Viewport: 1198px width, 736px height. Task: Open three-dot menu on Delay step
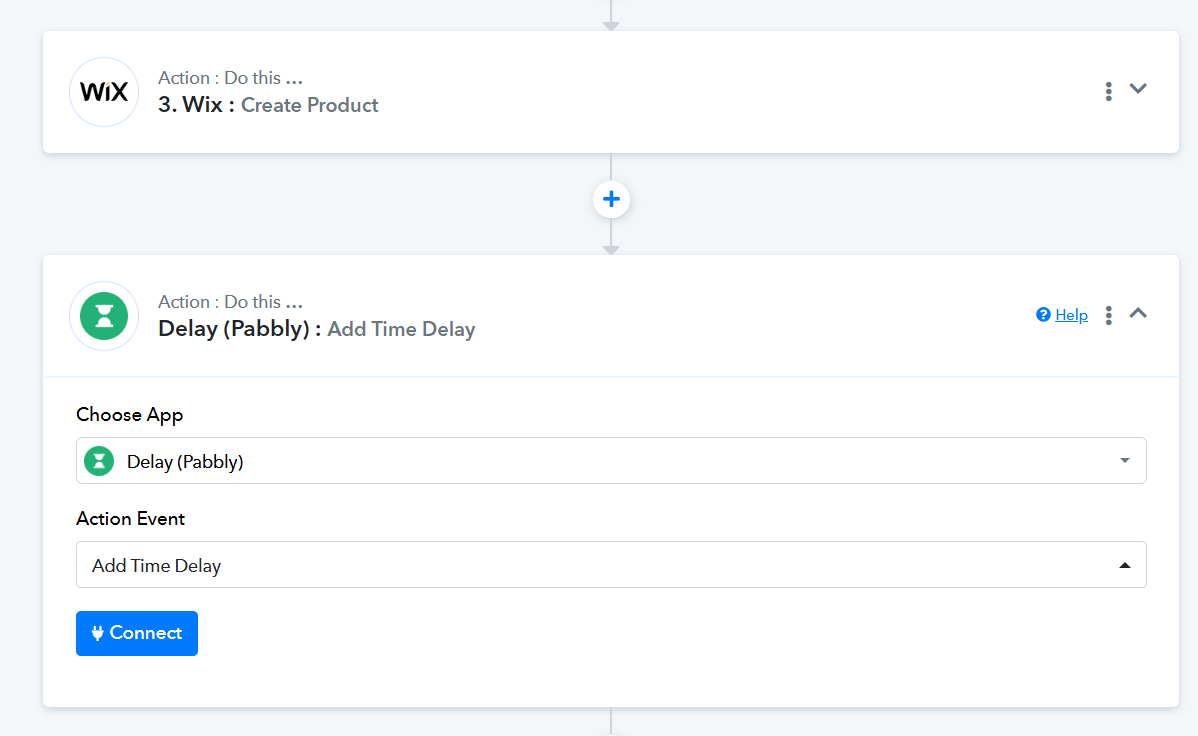[1108, 315]
